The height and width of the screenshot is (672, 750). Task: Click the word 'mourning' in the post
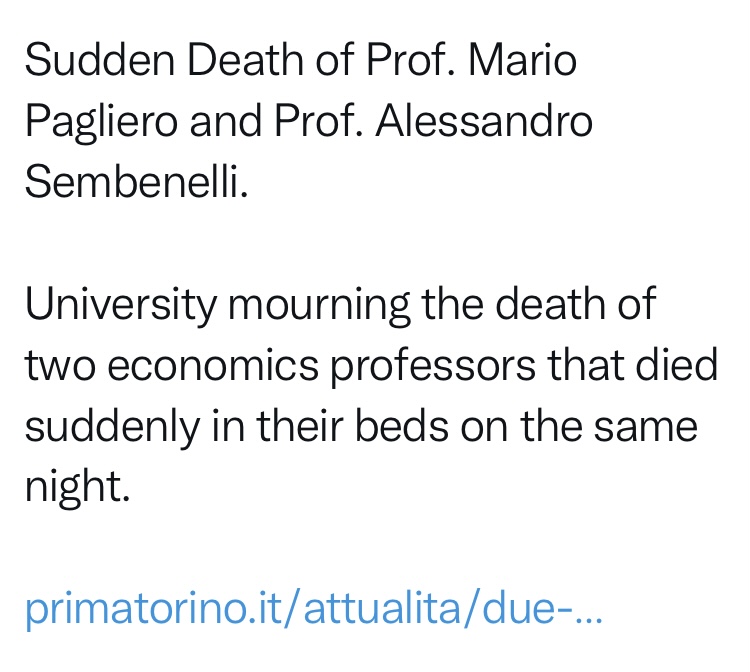319,306
